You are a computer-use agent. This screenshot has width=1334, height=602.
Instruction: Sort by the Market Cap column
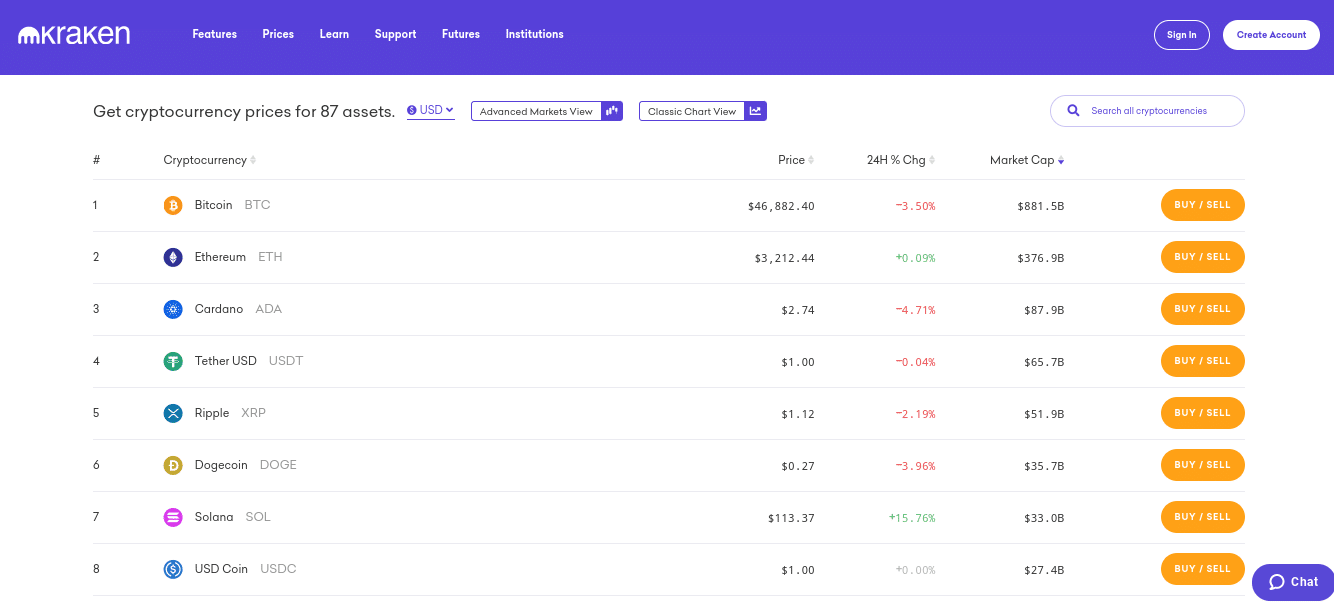pos(1027,160)
